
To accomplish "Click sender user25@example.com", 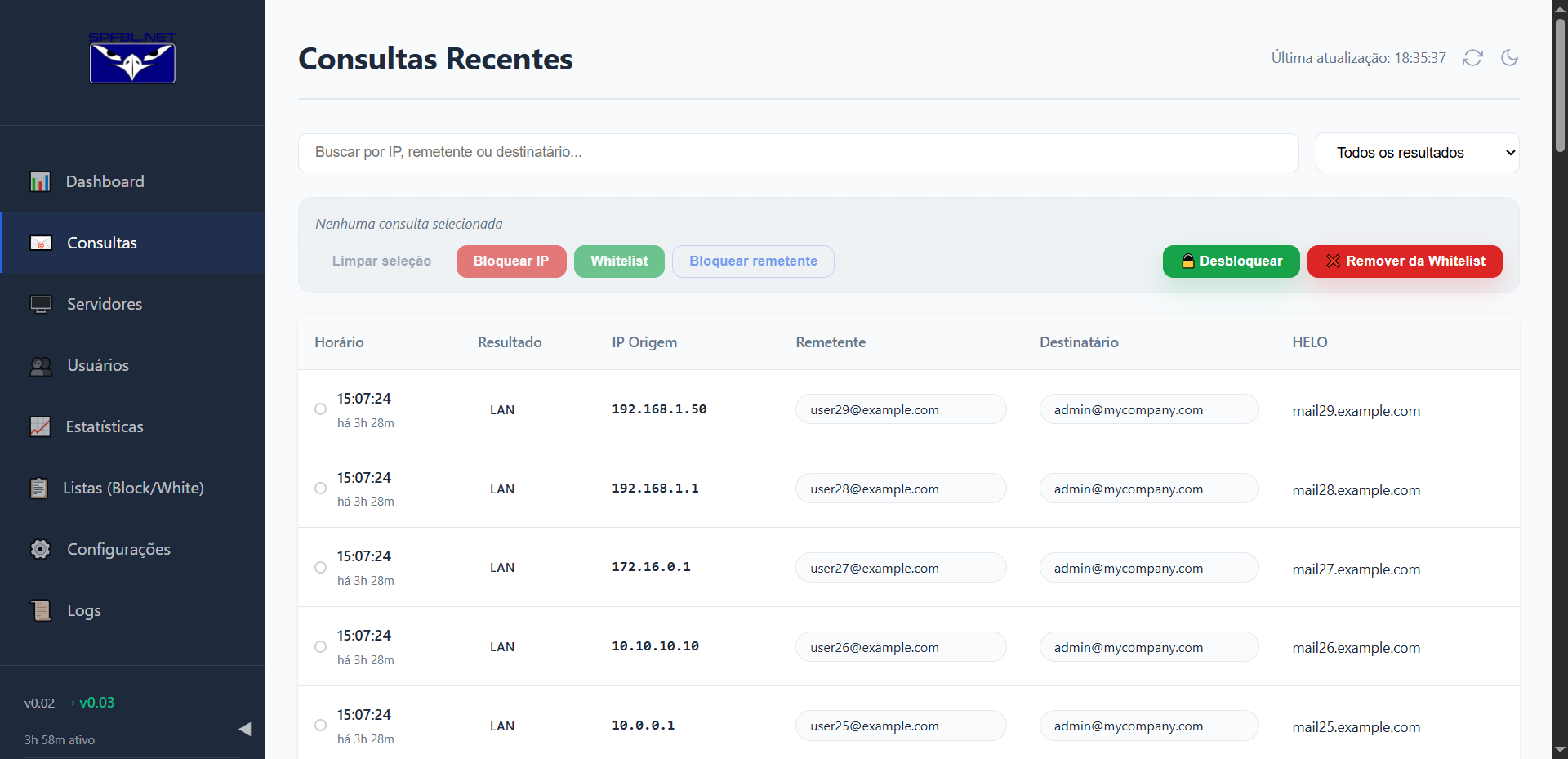I will (901, 726).
